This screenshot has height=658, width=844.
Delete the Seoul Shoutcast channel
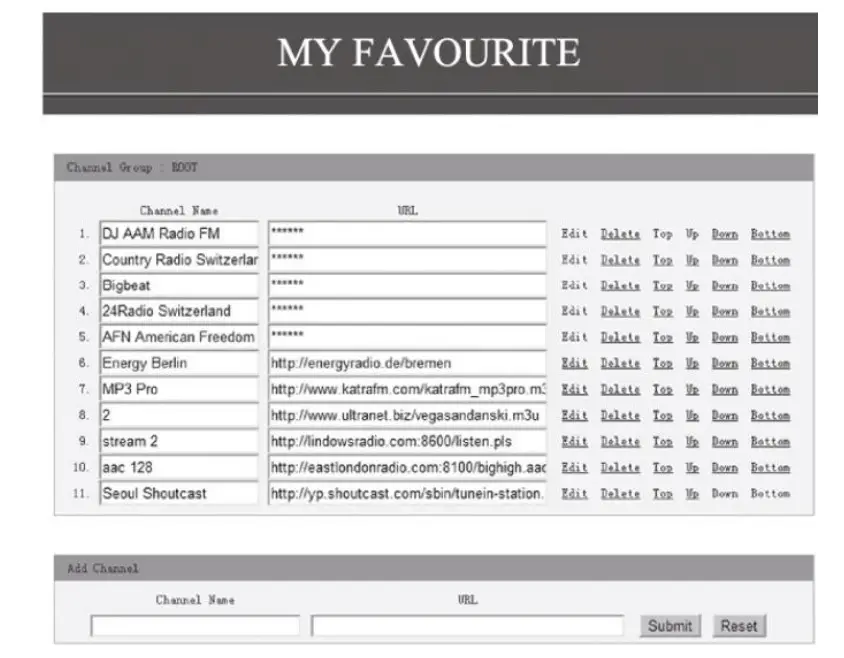pyautogui.click(x=620, y=494)
